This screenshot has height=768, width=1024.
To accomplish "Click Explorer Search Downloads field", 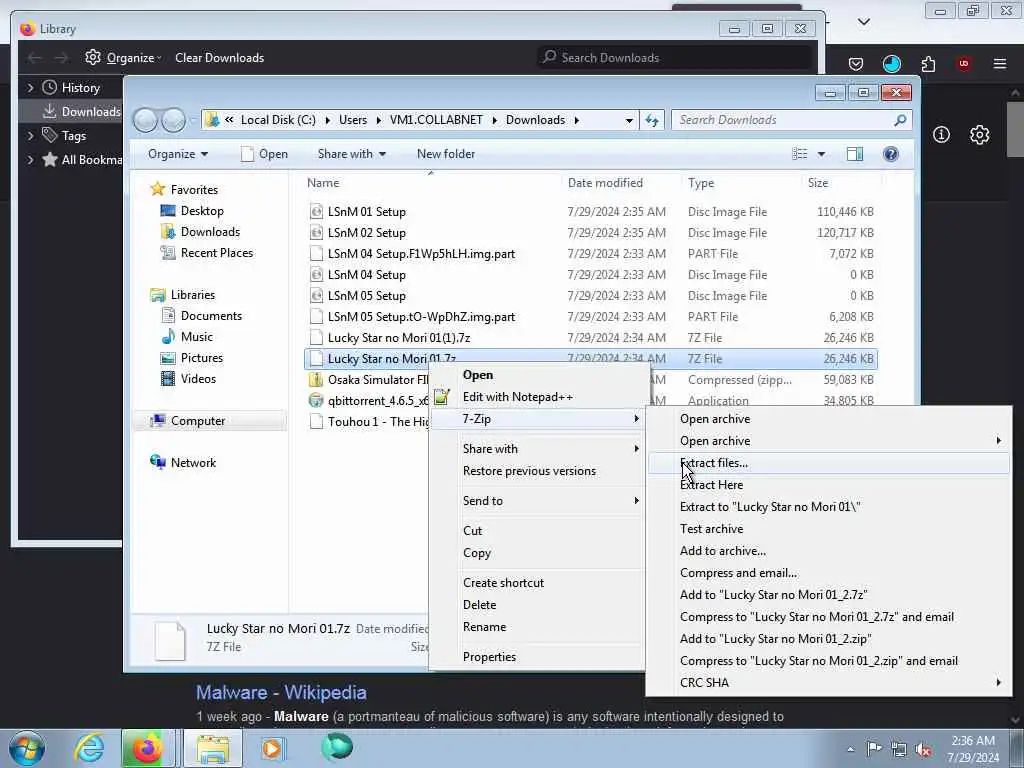I will (x=790, y=120).
